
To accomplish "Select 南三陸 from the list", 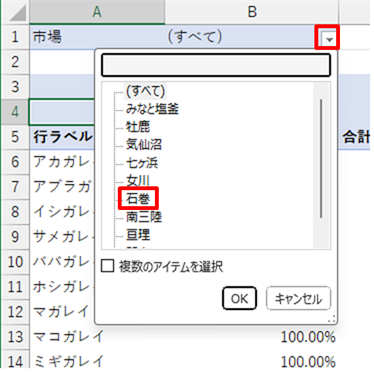I will pyautogui.click(x=144, y=217).
